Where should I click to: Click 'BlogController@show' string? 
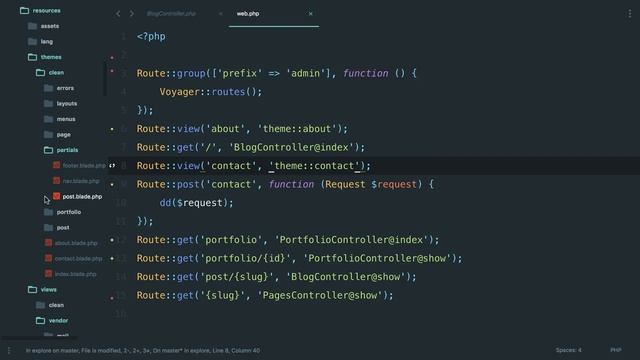click(x=346, y=277)
